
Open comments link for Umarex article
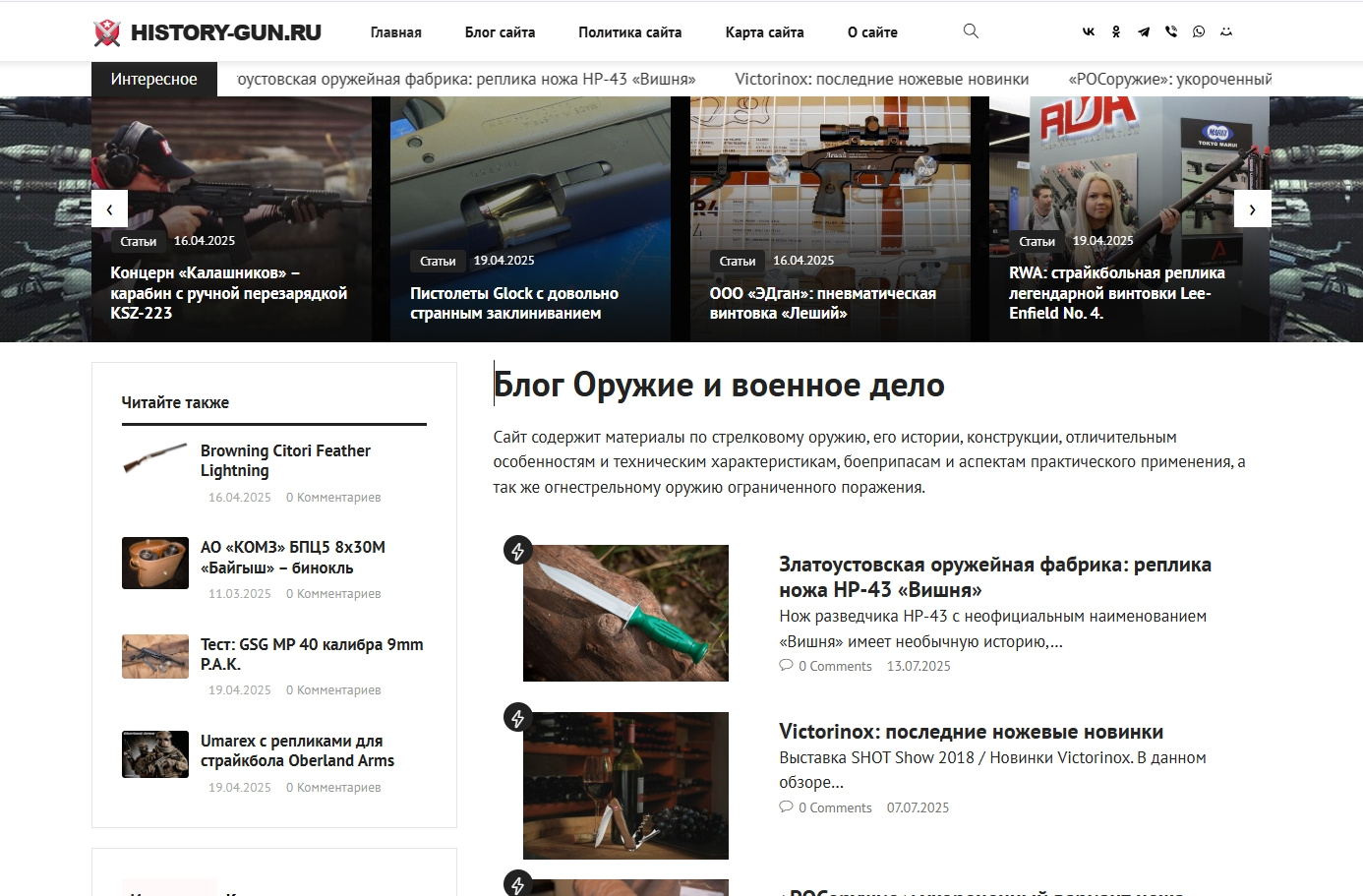333,788
